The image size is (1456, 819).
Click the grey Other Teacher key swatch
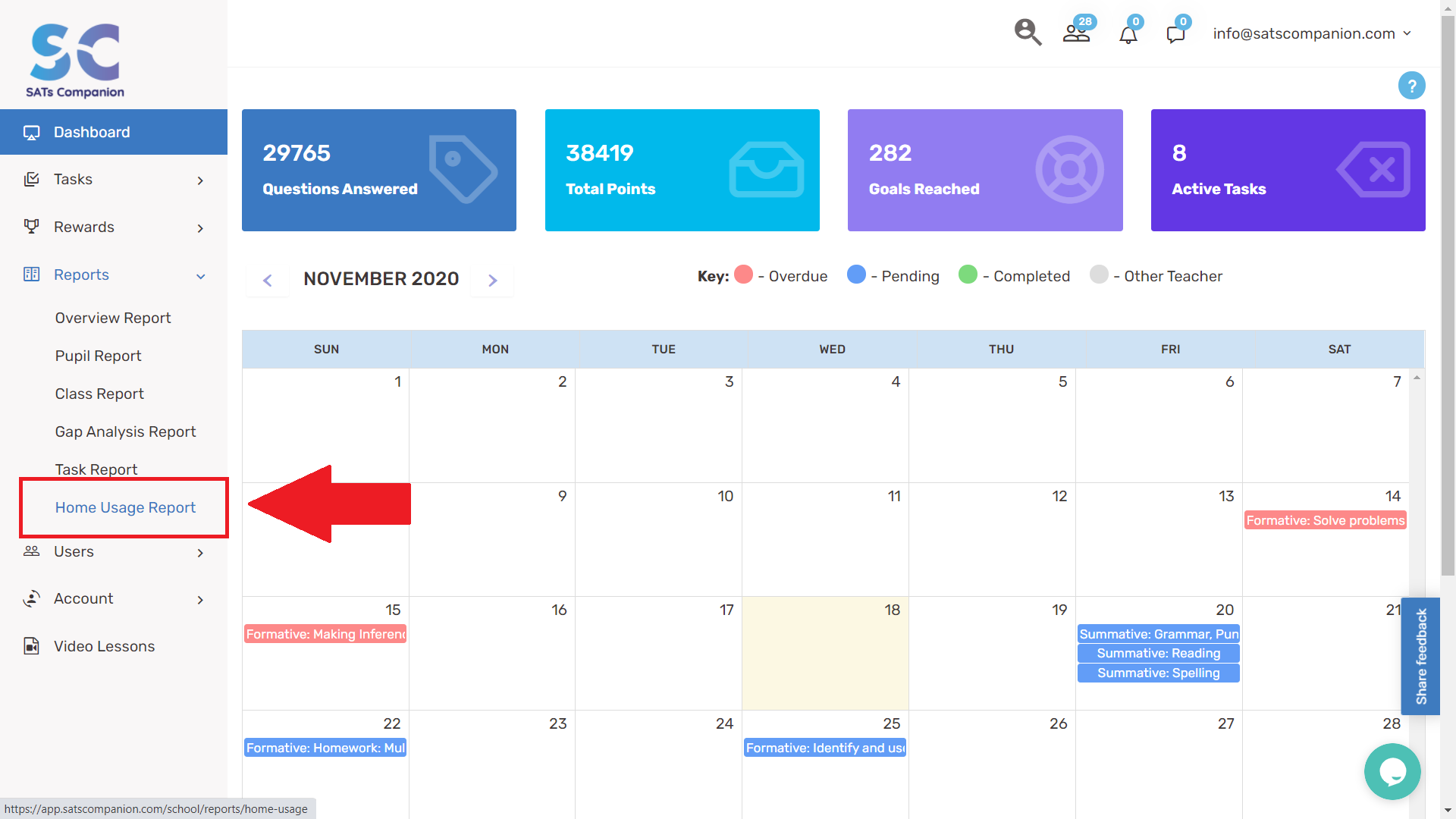(x=1099, y=275)
